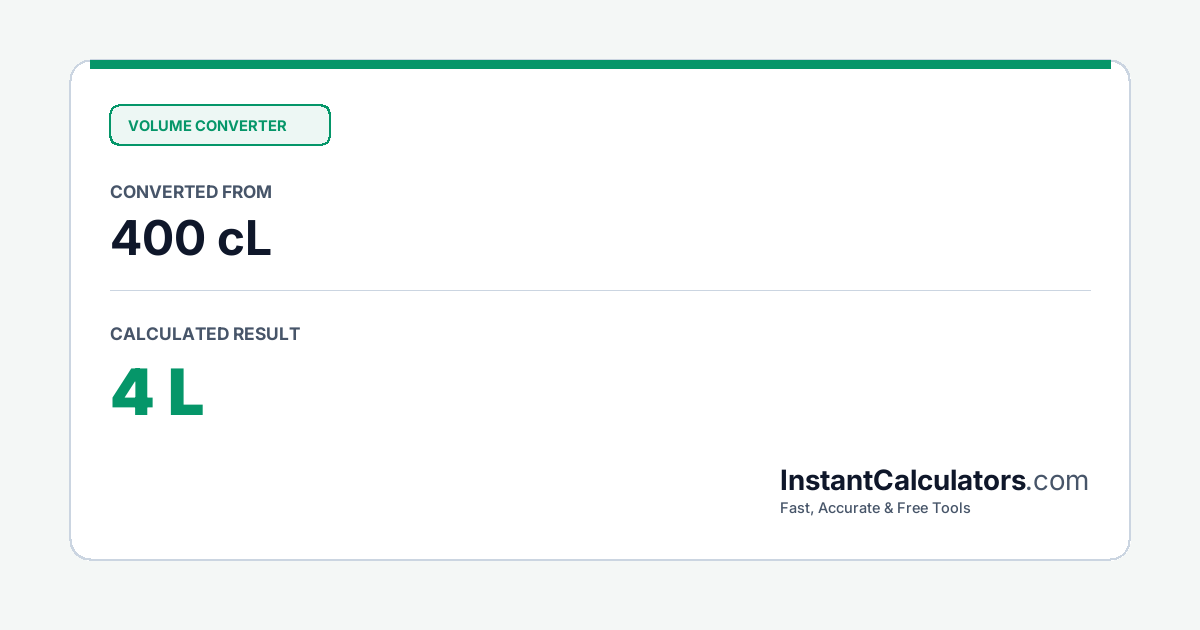Click the green accent bar atop card
The height and width of the screenshot is (630, 1200).
click(x=600, y=64)
